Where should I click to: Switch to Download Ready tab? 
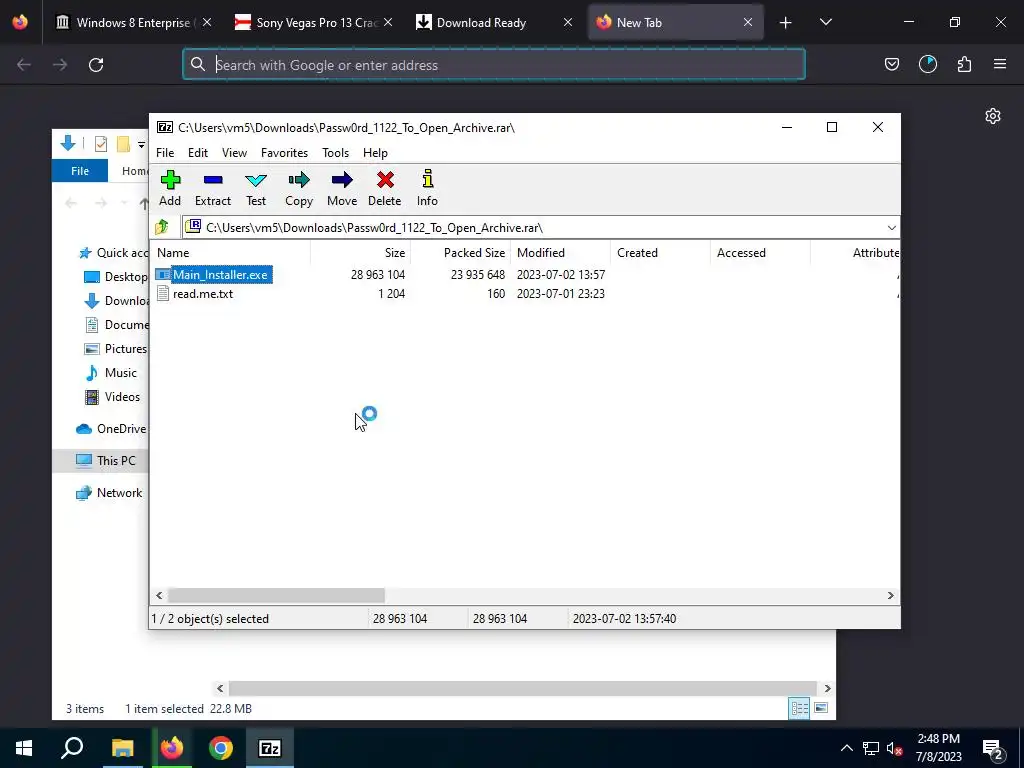(x=494, y=23)
